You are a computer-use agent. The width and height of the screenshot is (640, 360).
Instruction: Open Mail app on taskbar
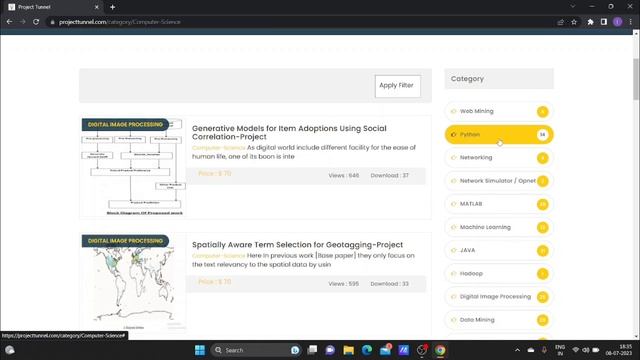pos(385,350)
